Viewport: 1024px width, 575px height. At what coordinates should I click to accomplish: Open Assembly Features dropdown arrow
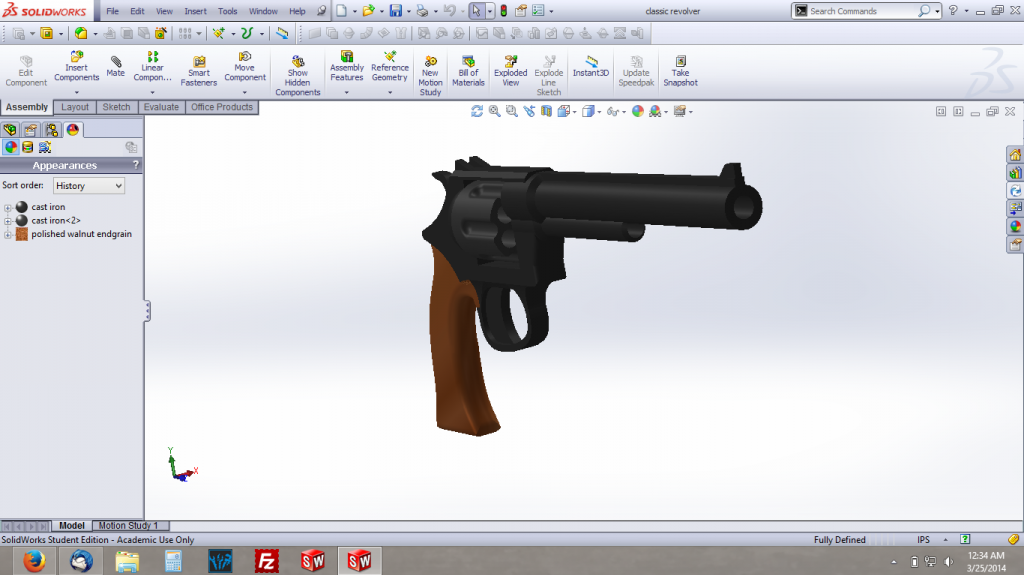tap(347, 93)
